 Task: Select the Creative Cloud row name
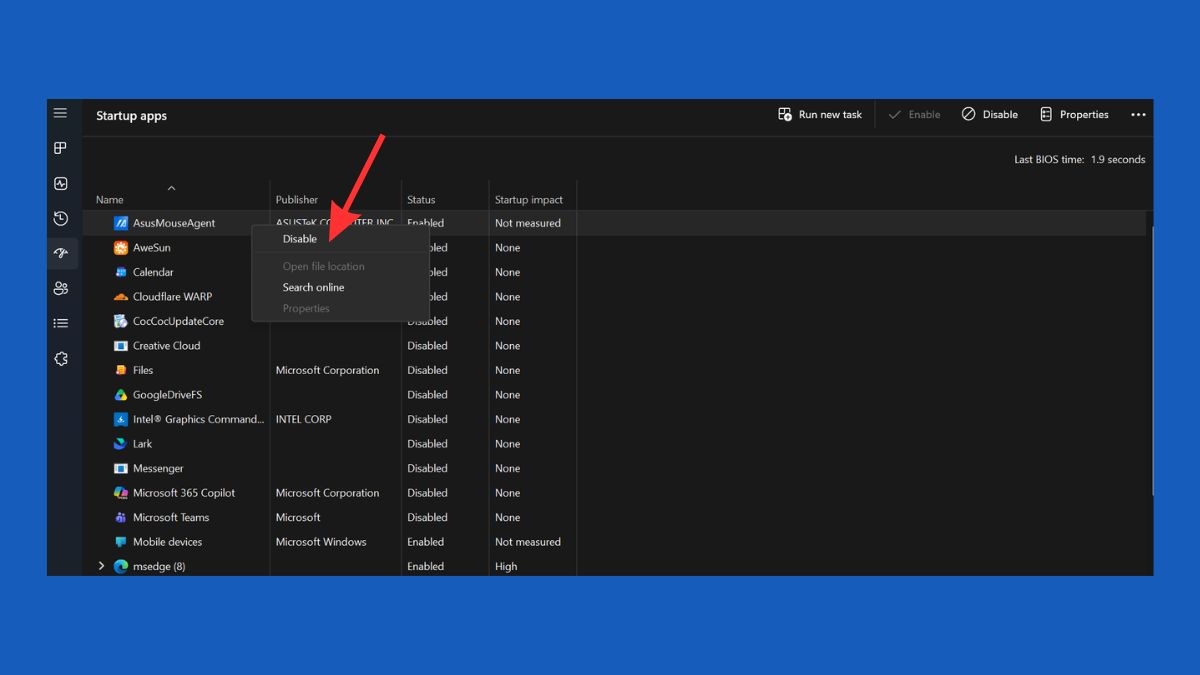[x=166, y=345]
